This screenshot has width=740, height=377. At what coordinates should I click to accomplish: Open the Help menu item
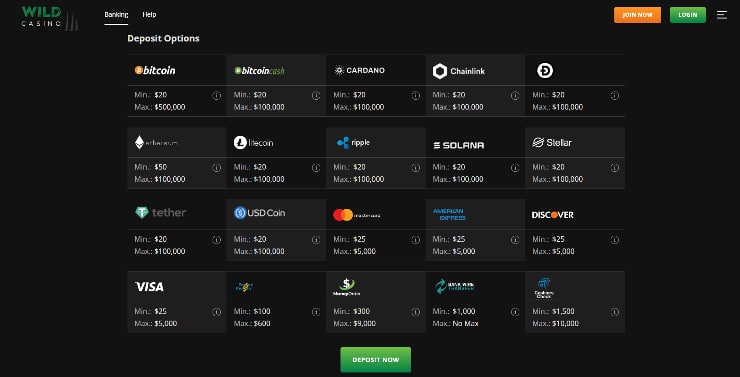[149, 15]
